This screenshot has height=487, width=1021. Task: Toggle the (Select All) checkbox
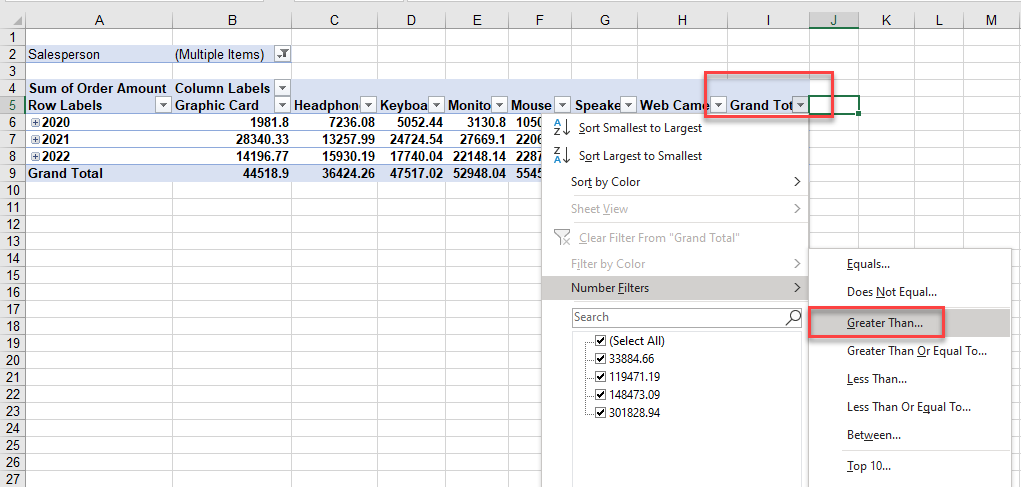click(x=600, y=341)
